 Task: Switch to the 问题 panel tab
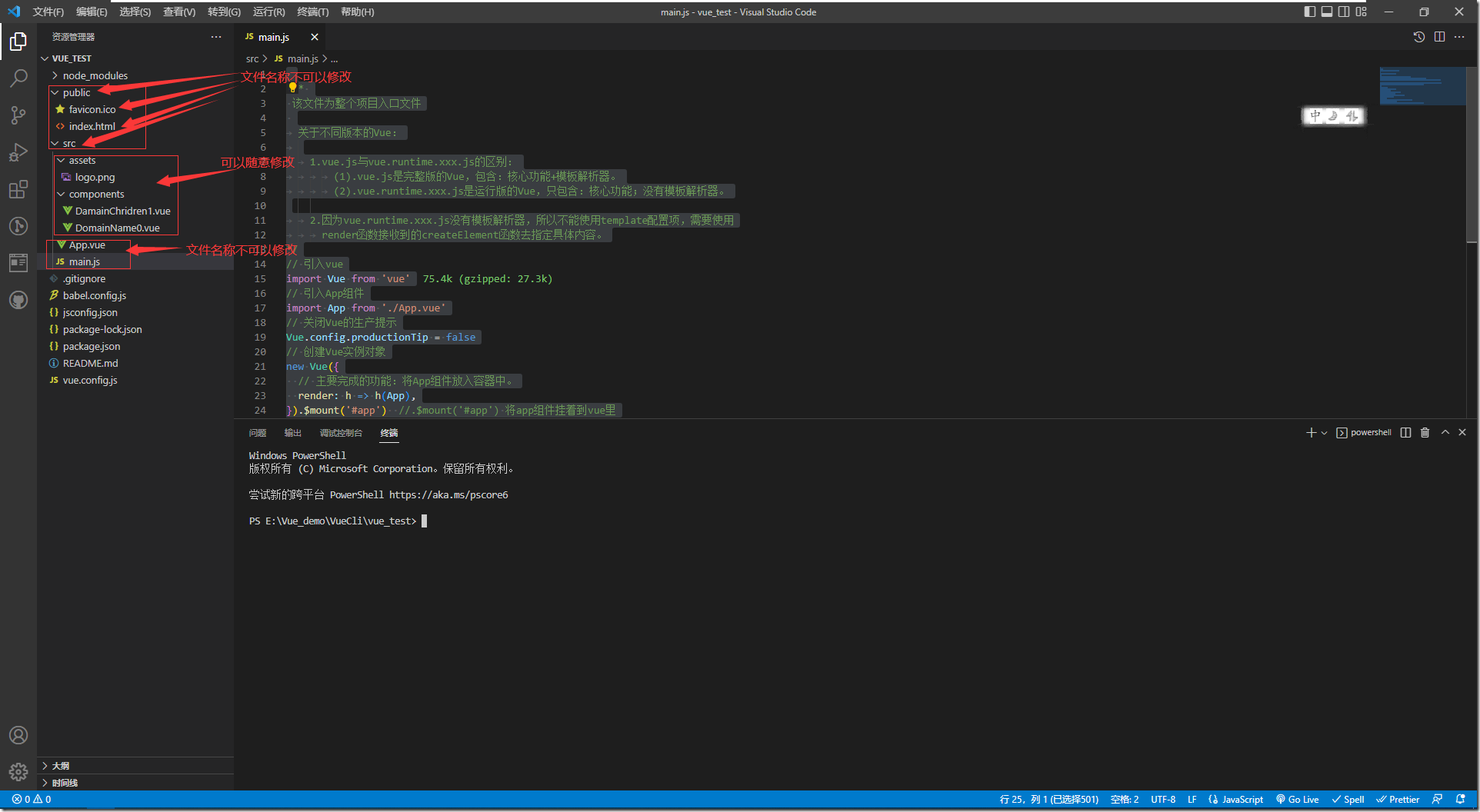[258, 433]
